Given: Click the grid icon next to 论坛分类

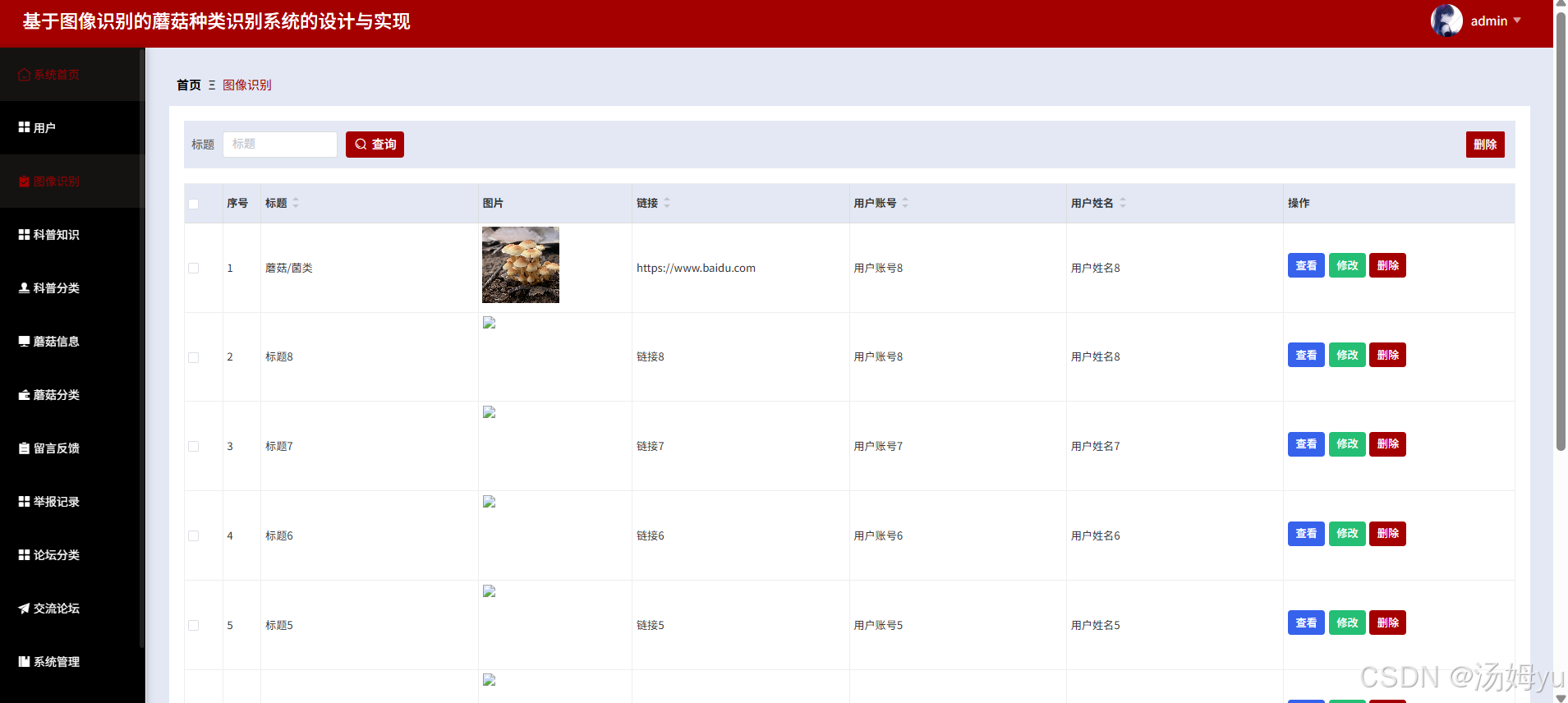Looking at the screenshot, I should [24, 555].
